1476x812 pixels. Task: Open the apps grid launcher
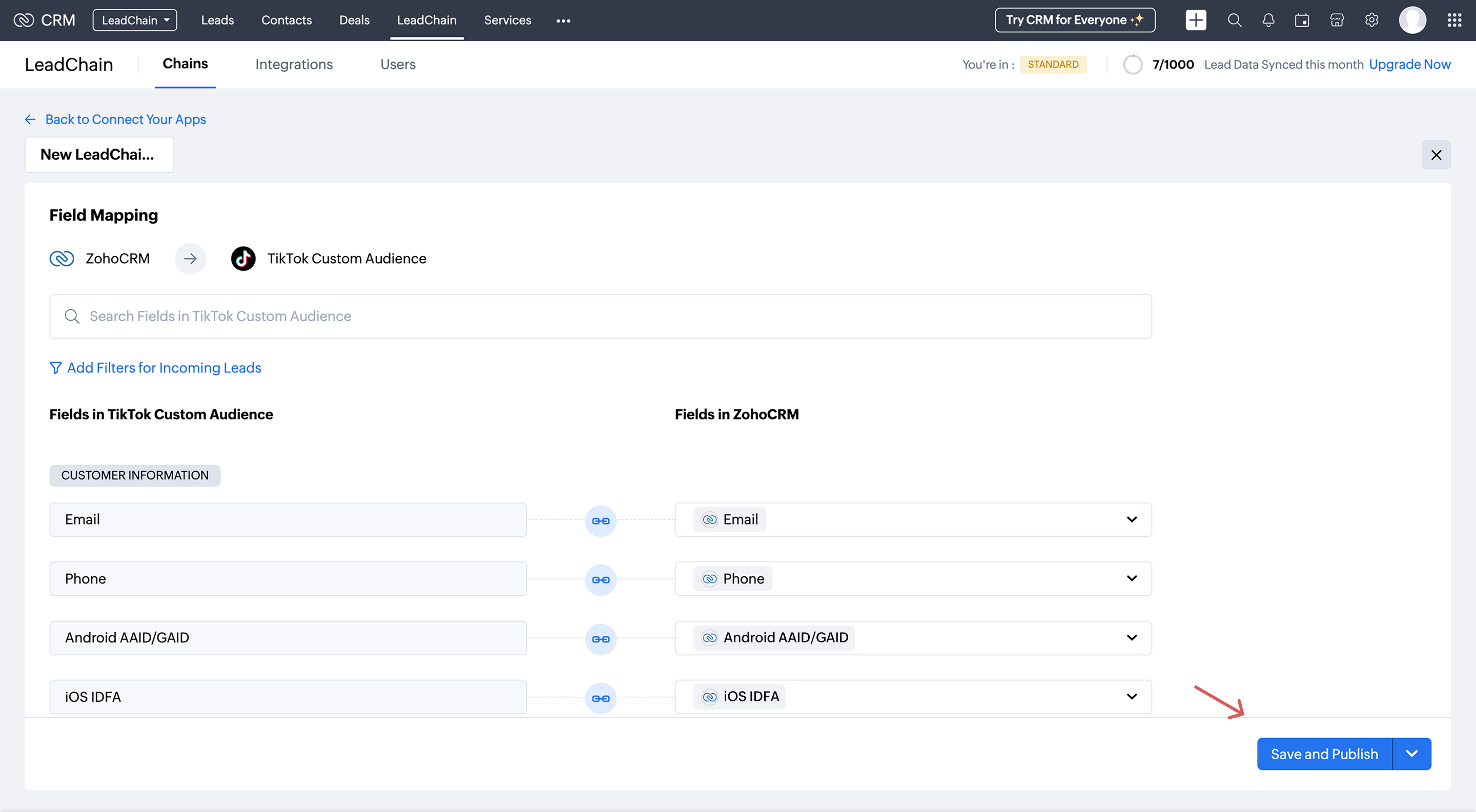pos(1453,20)
